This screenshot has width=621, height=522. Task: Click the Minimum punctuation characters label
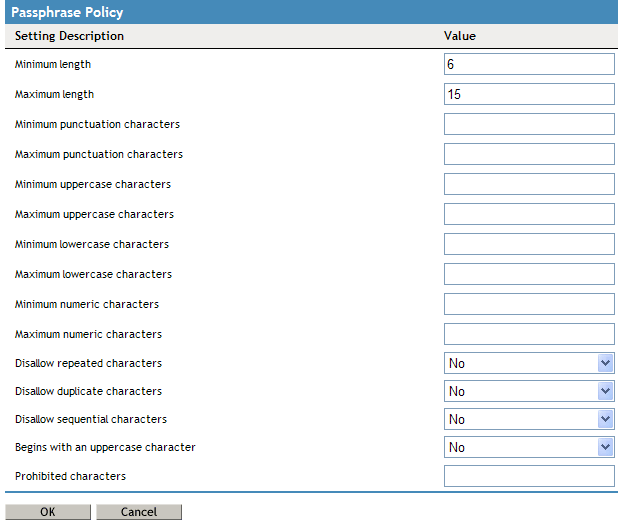click(x=97, y=124)
